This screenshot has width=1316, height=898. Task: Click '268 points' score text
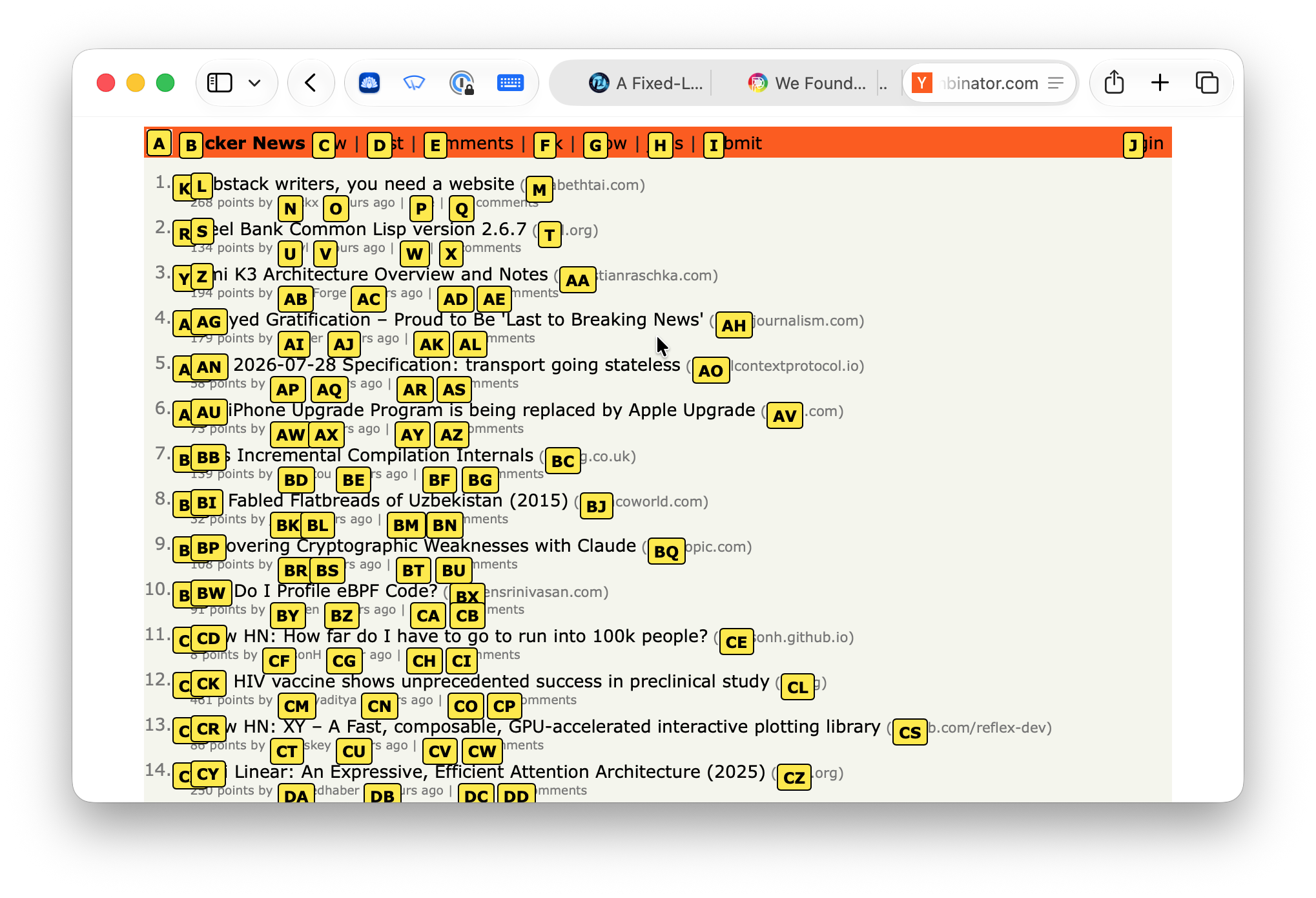pos(222,203)
